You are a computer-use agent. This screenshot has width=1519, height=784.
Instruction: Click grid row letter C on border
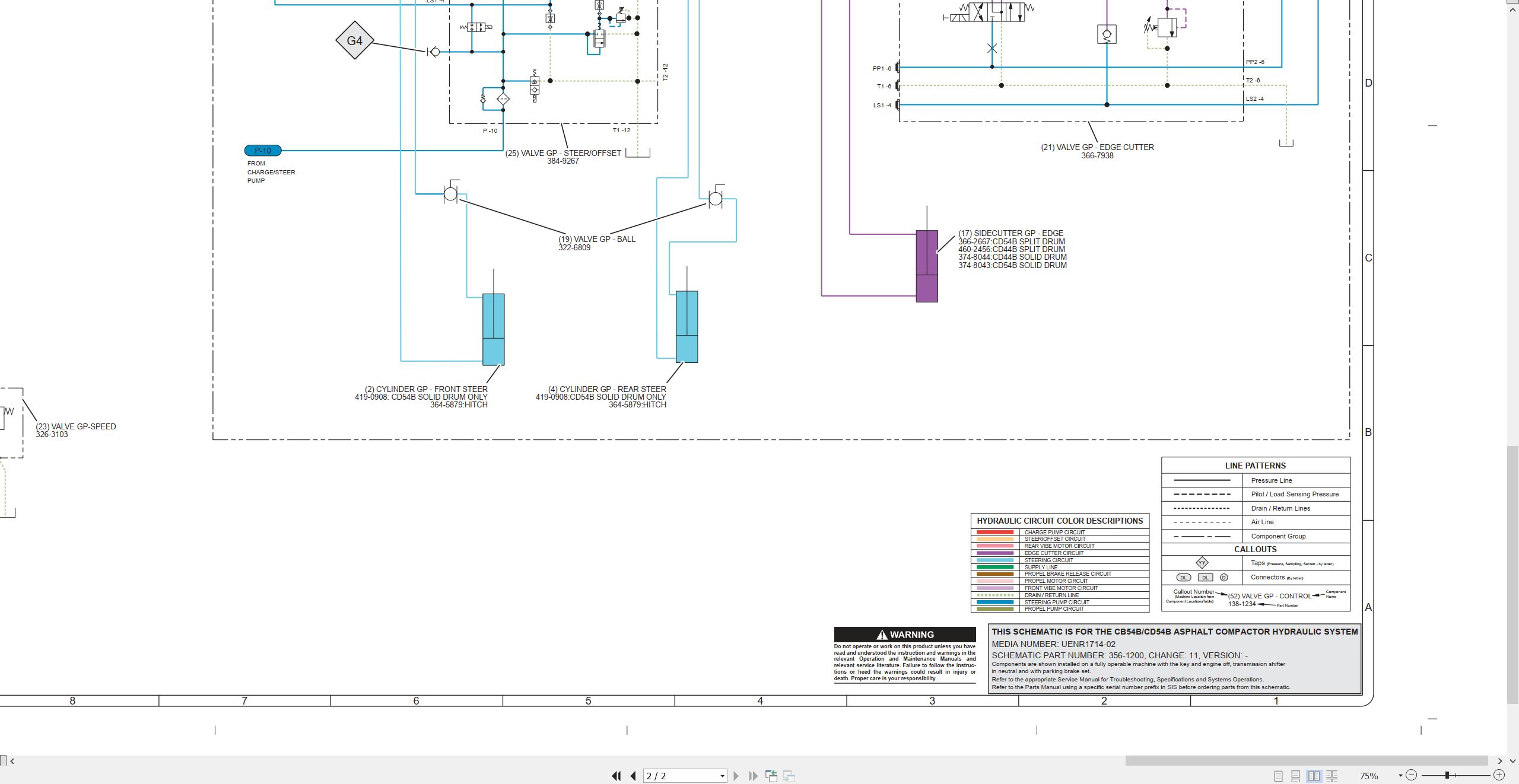1368,258
